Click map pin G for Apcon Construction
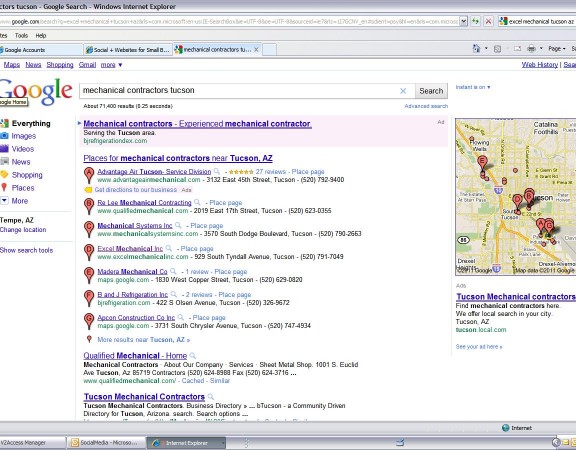Image resolution: width=576 pixels, height=450 pixels. (89, 321)
